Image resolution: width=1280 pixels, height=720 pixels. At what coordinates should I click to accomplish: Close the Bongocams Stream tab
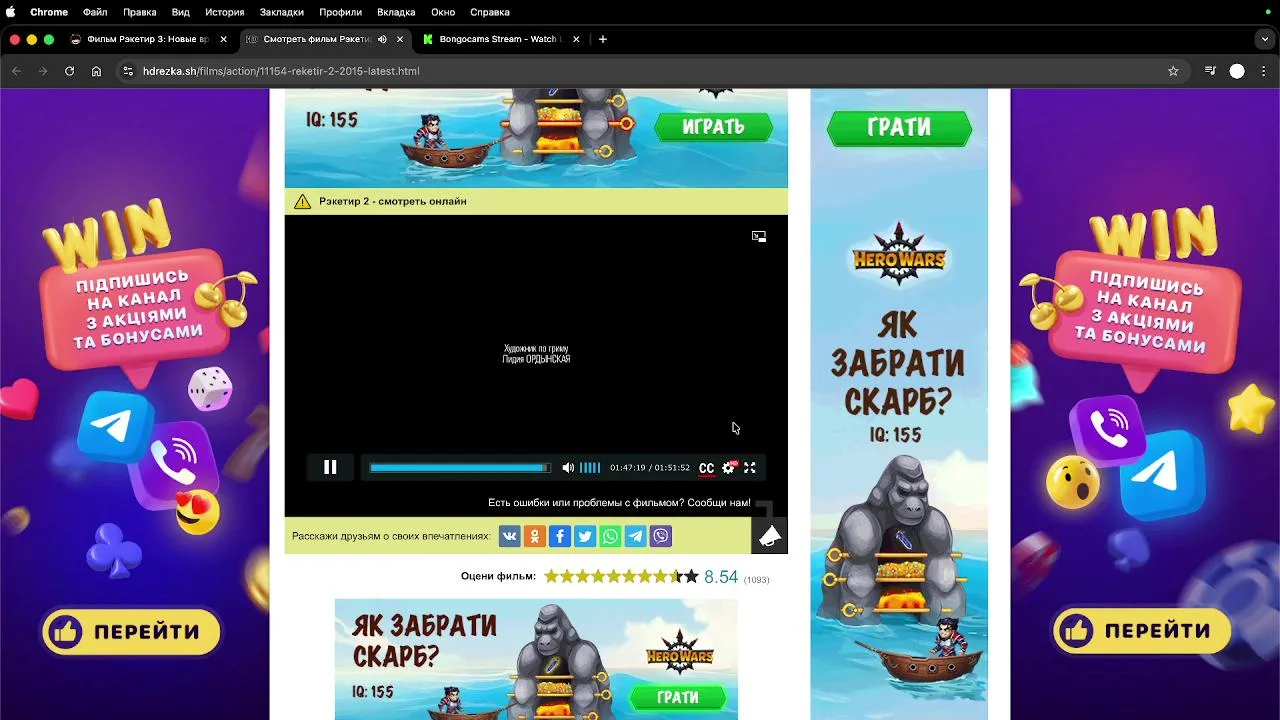pyautogui.click(x=576, y=39)
